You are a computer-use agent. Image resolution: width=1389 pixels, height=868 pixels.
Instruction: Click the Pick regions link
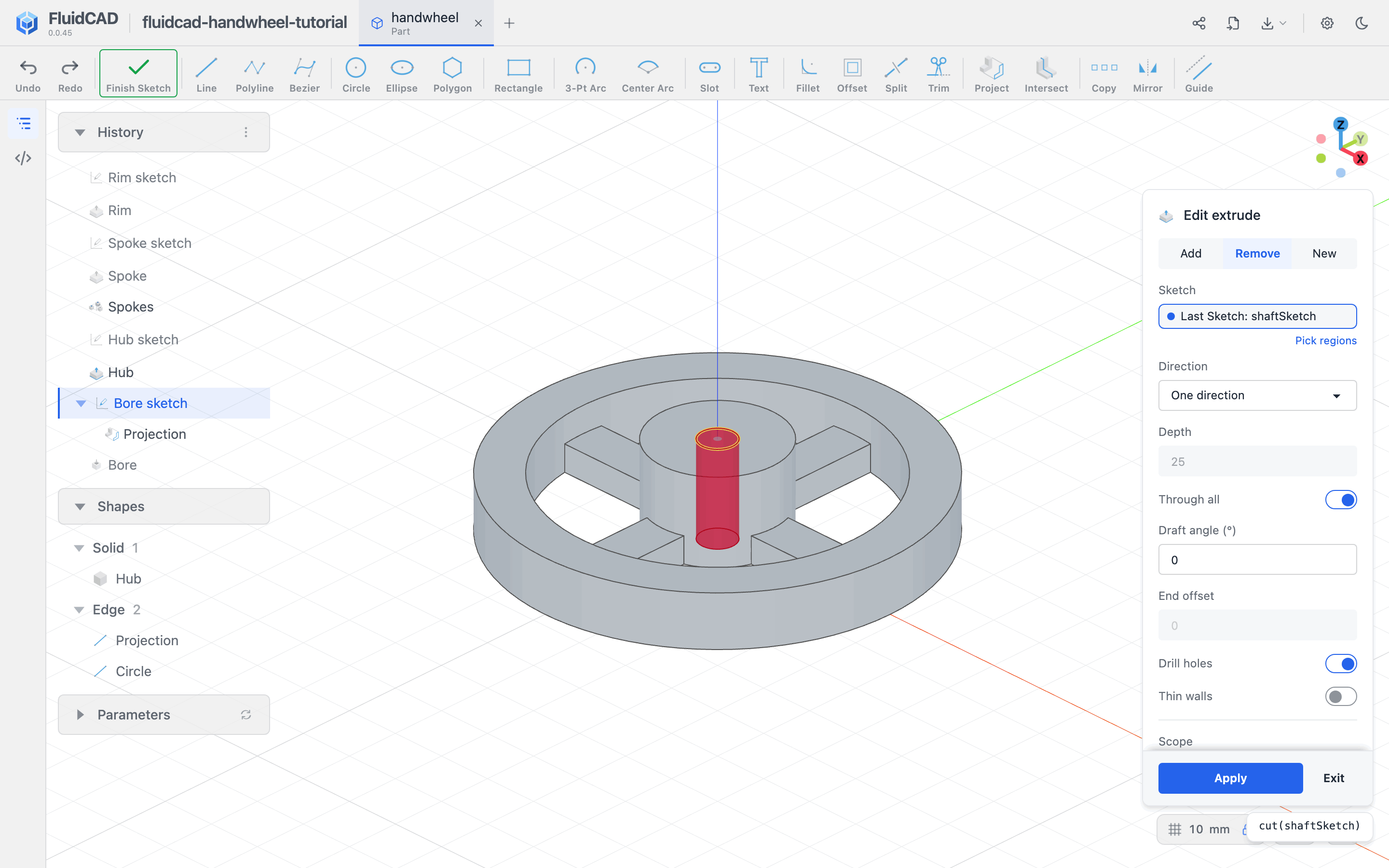[x=1325, y=340]
